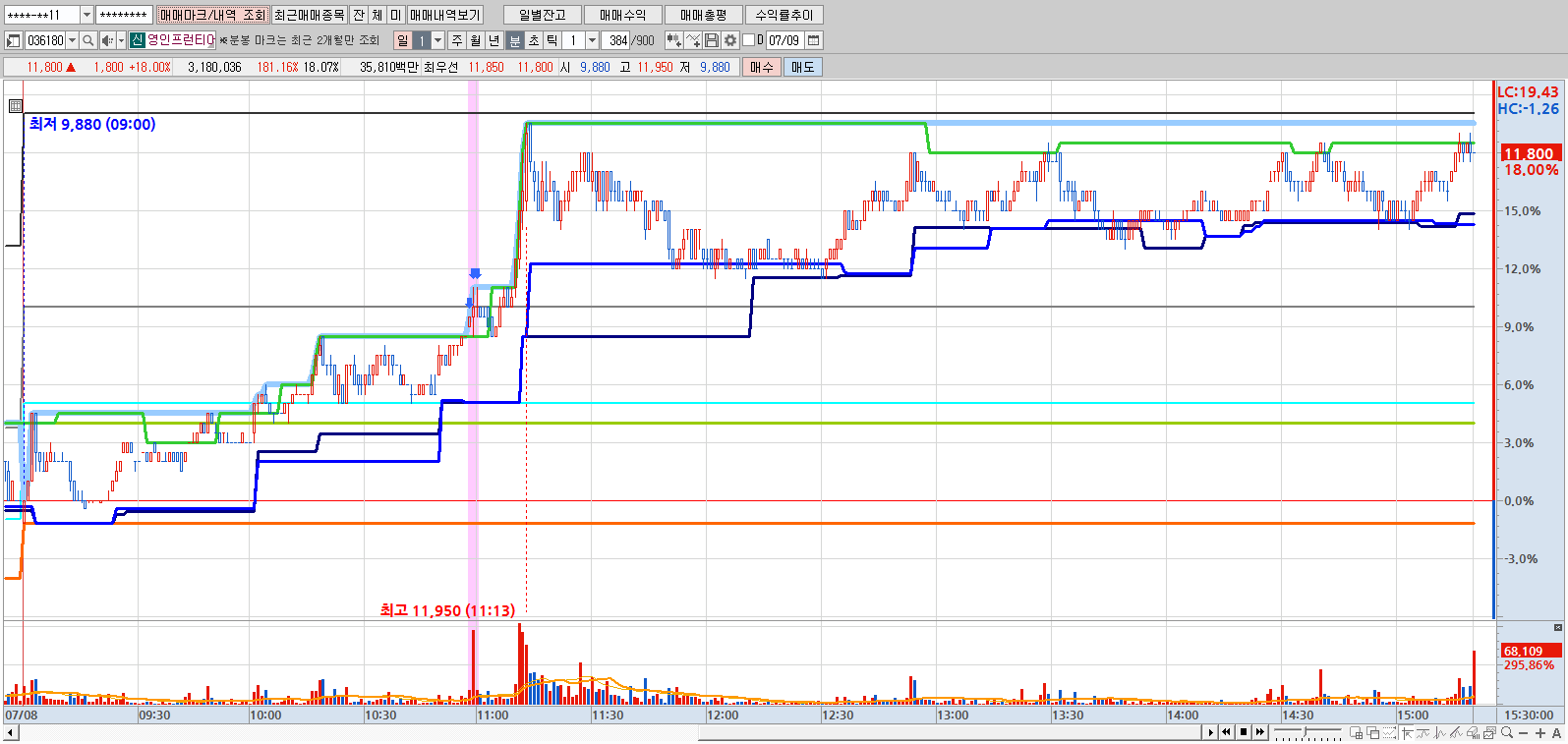Click the chart data table icon
Image resolution: width=1568 pixels, height=744 pixels.
point(15,105)
